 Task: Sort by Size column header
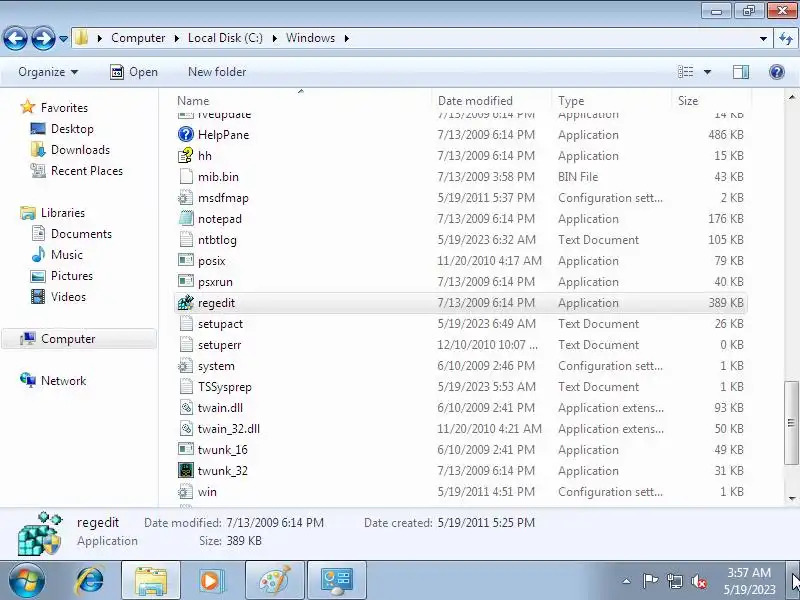tap(711, 101)
